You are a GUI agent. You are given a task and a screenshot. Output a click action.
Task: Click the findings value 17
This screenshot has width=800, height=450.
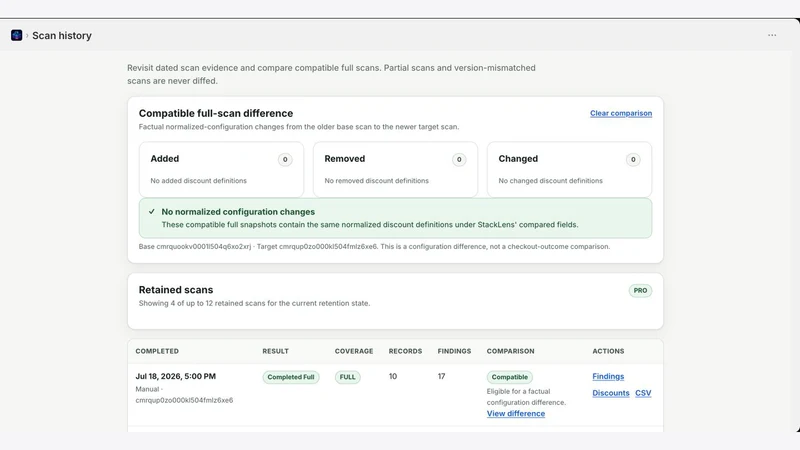pos(441,377)
